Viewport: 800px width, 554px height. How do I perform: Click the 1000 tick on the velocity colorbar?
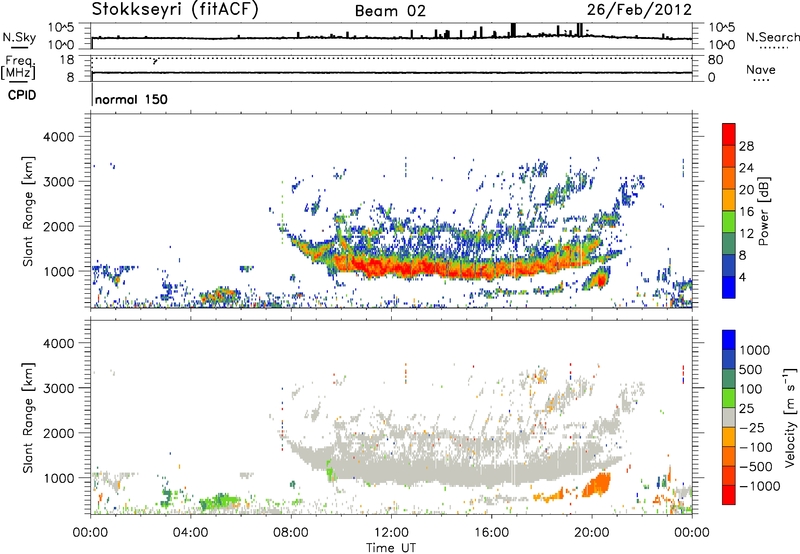point(755,350)
